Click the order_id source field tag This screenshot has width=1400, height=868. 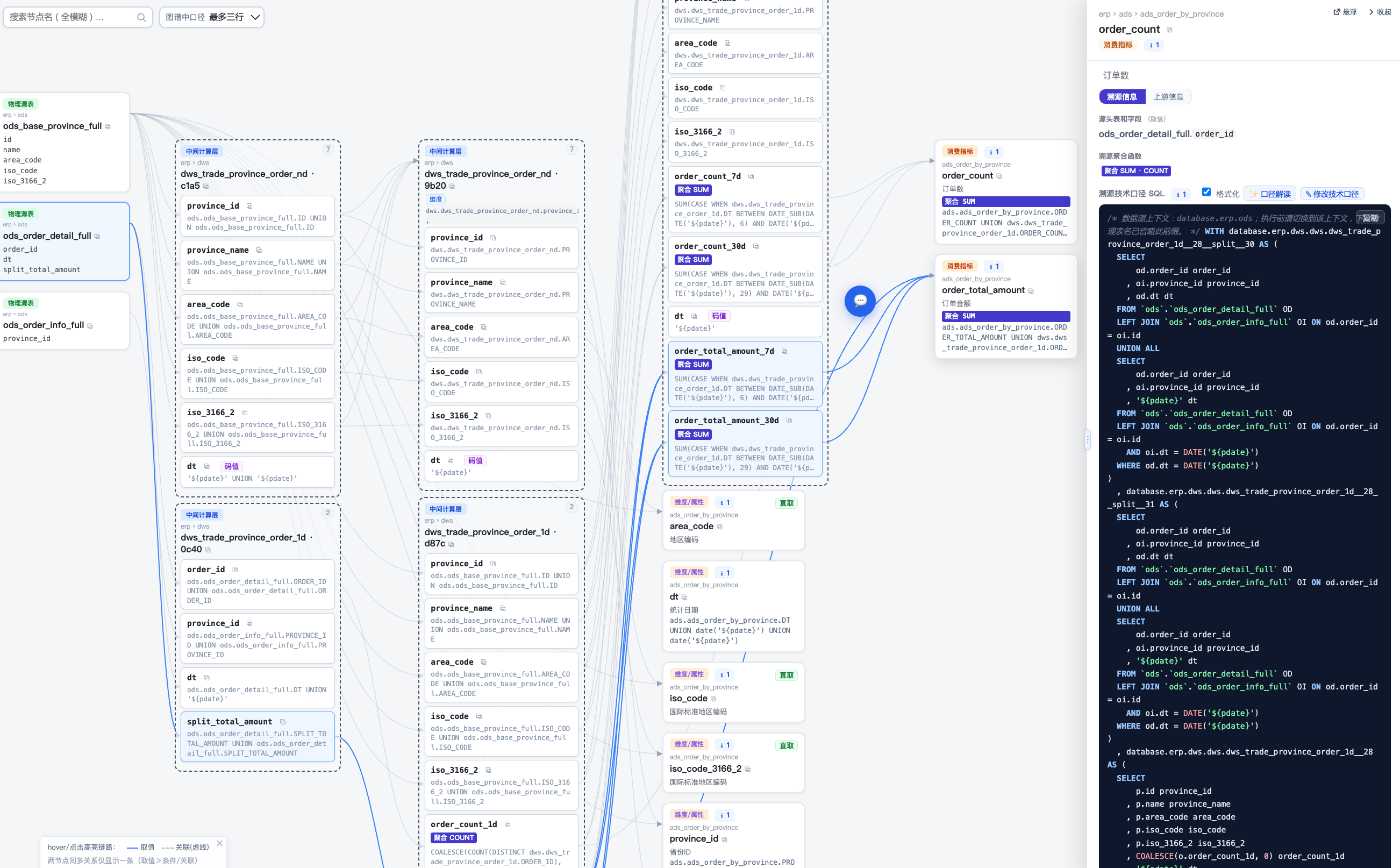click(1213, 134)
